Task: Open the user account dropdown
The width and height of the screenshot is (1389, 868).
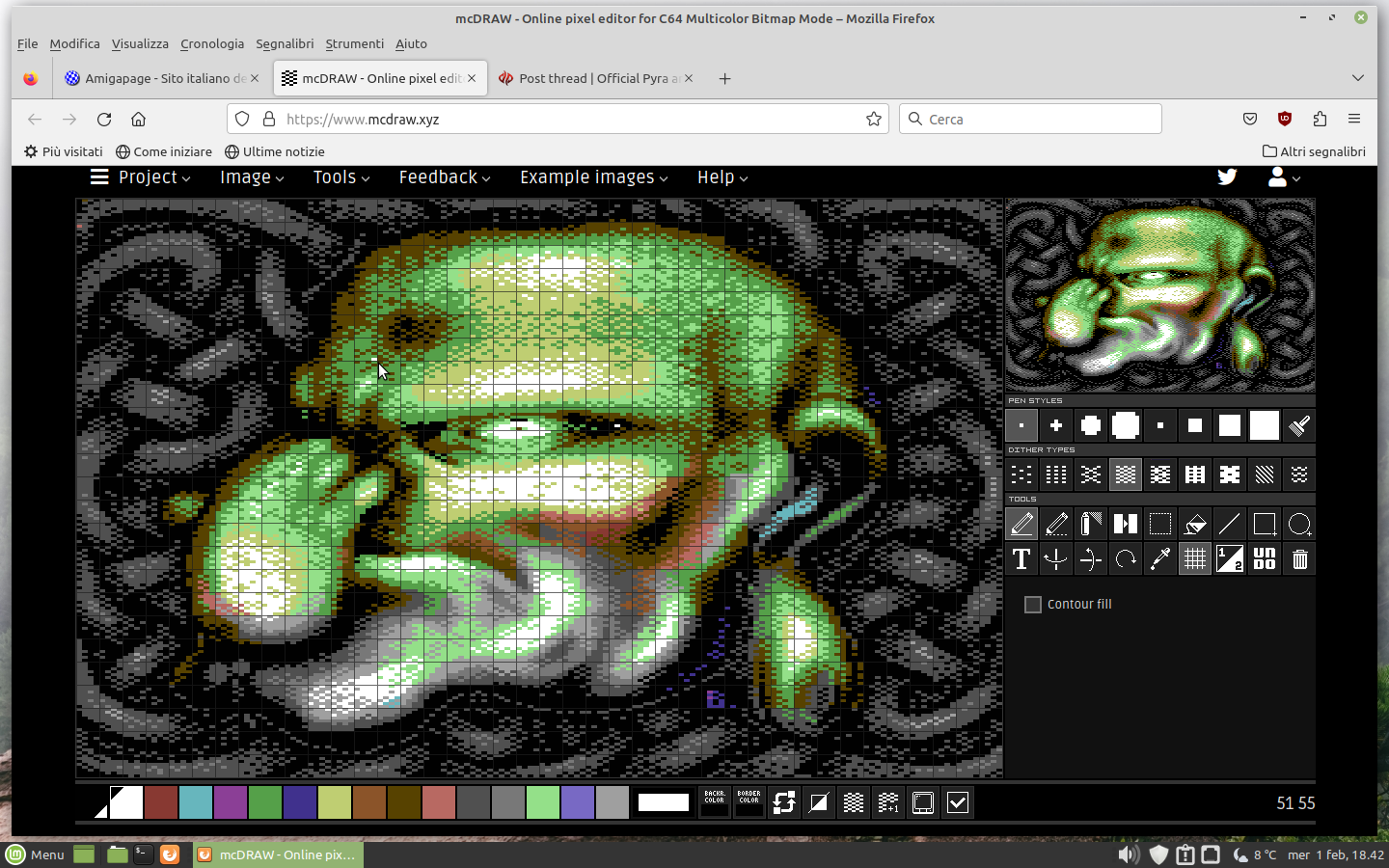Action: 1284,177
